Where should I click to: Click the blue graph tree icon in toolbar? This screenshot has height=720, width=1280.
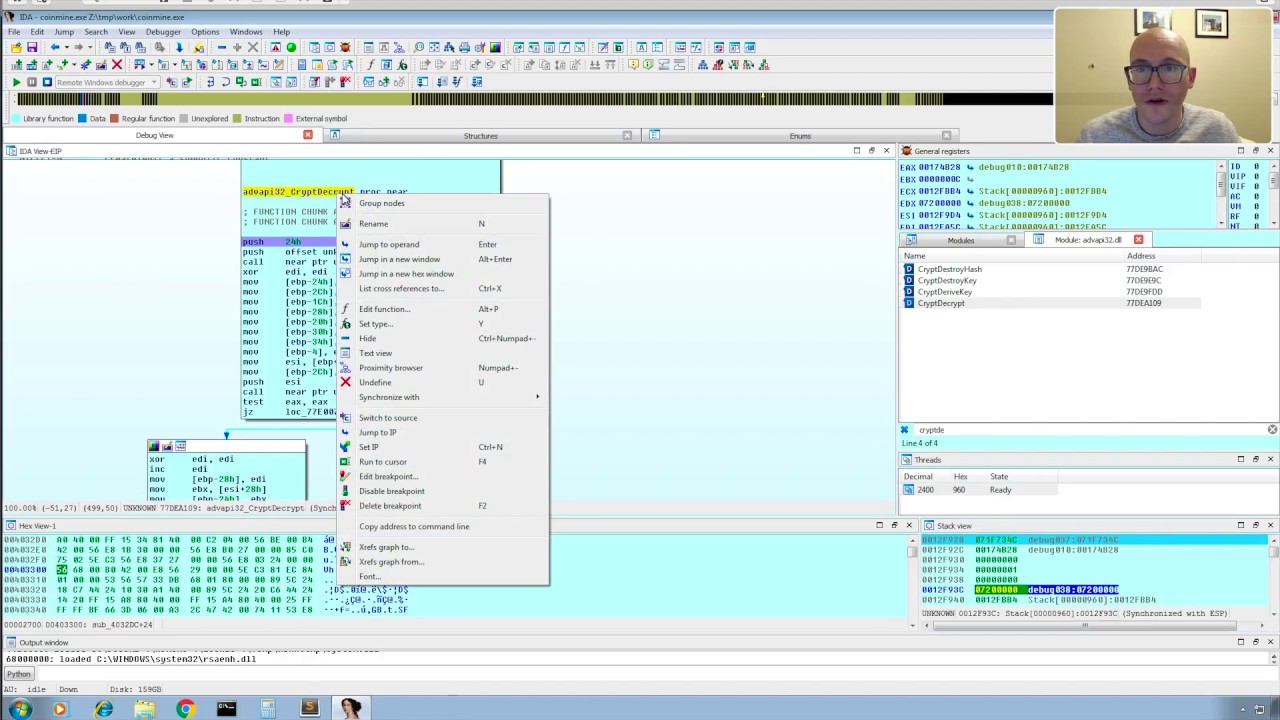[x=703, y=65]
